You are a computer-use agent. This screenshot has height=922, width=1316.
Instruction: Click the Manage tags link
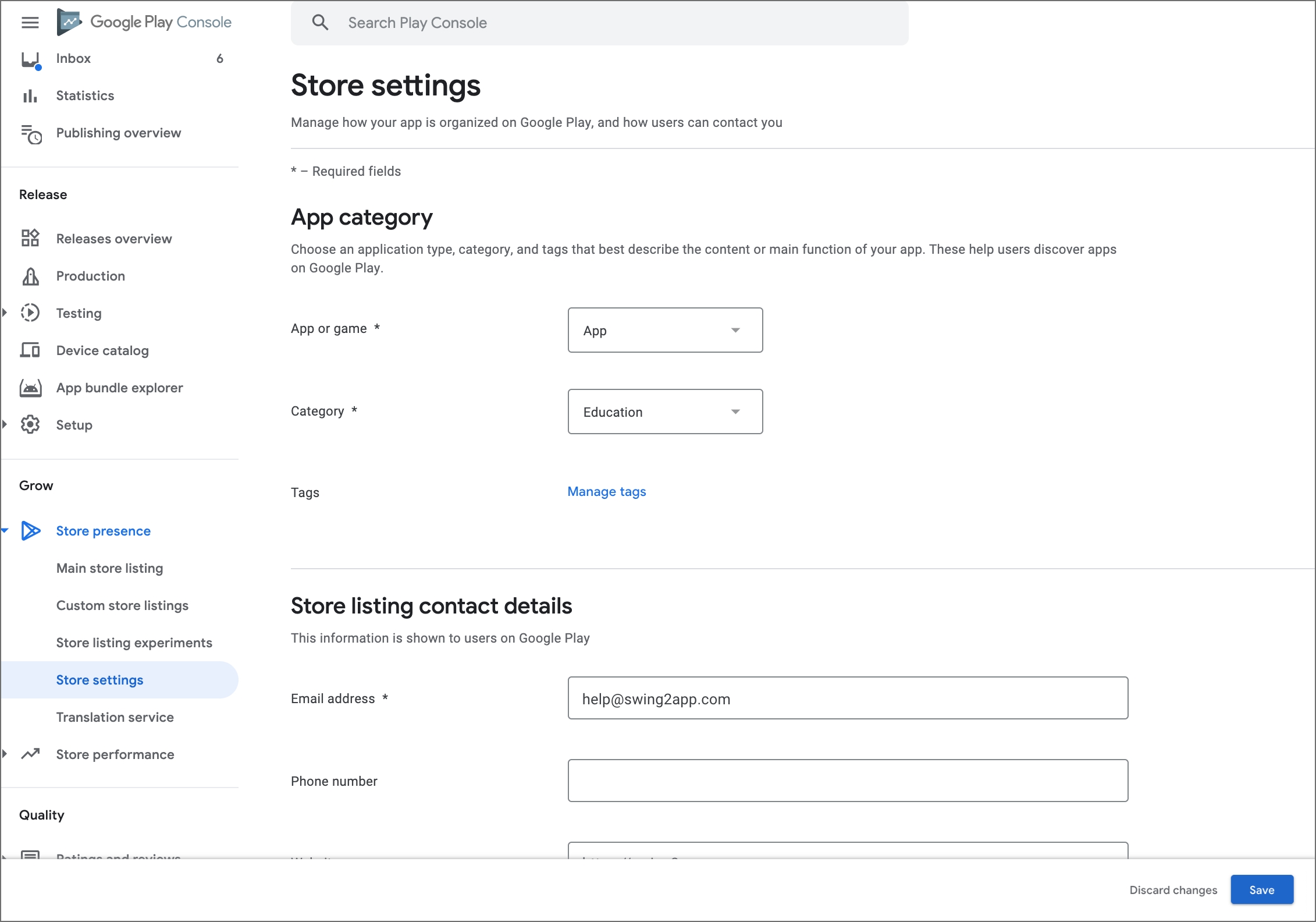[607, 492]
